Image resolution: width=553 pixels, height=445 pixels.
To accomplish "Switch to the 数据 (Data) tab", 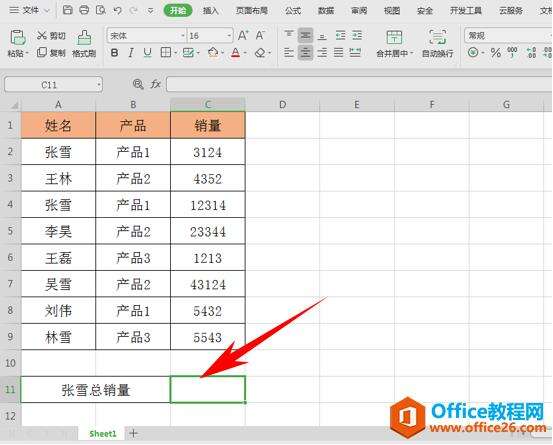I will 326,11.
